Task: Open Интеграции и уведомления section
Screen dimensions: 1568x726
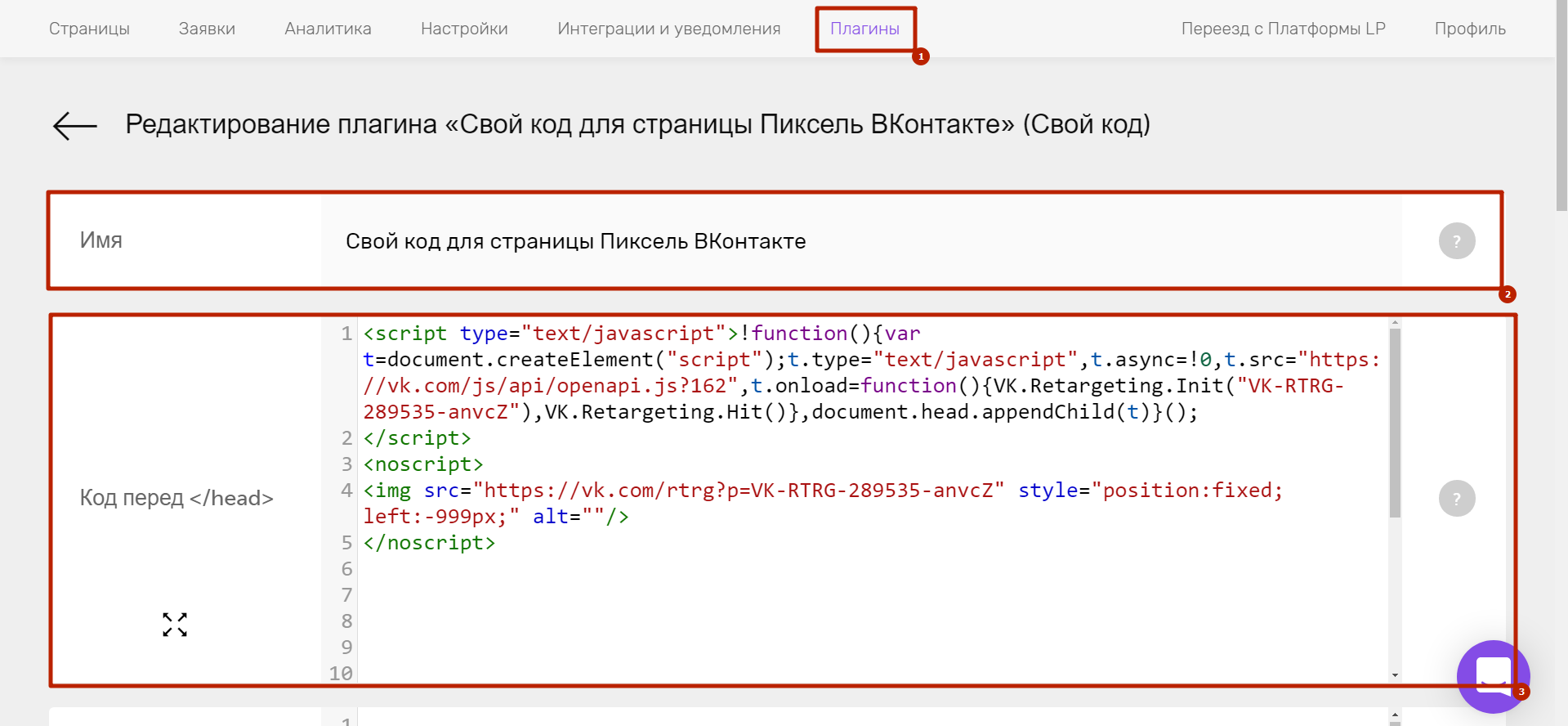Action: 668,29
